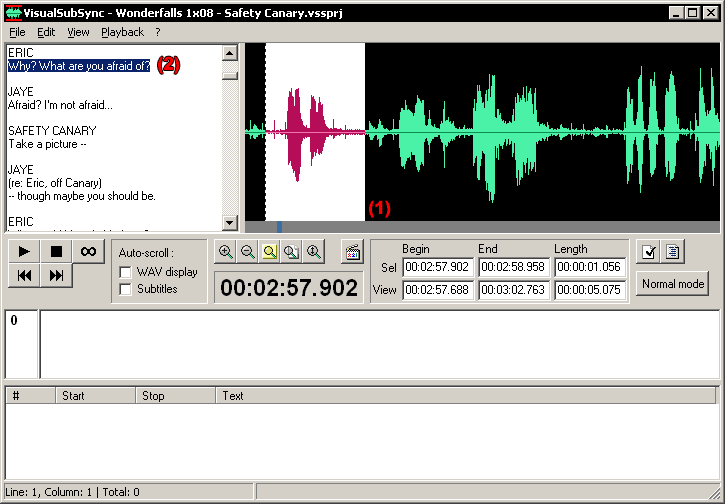Click the Normal mode button
Viewport: 725px width, 504px height.
[x=673, y=284]
